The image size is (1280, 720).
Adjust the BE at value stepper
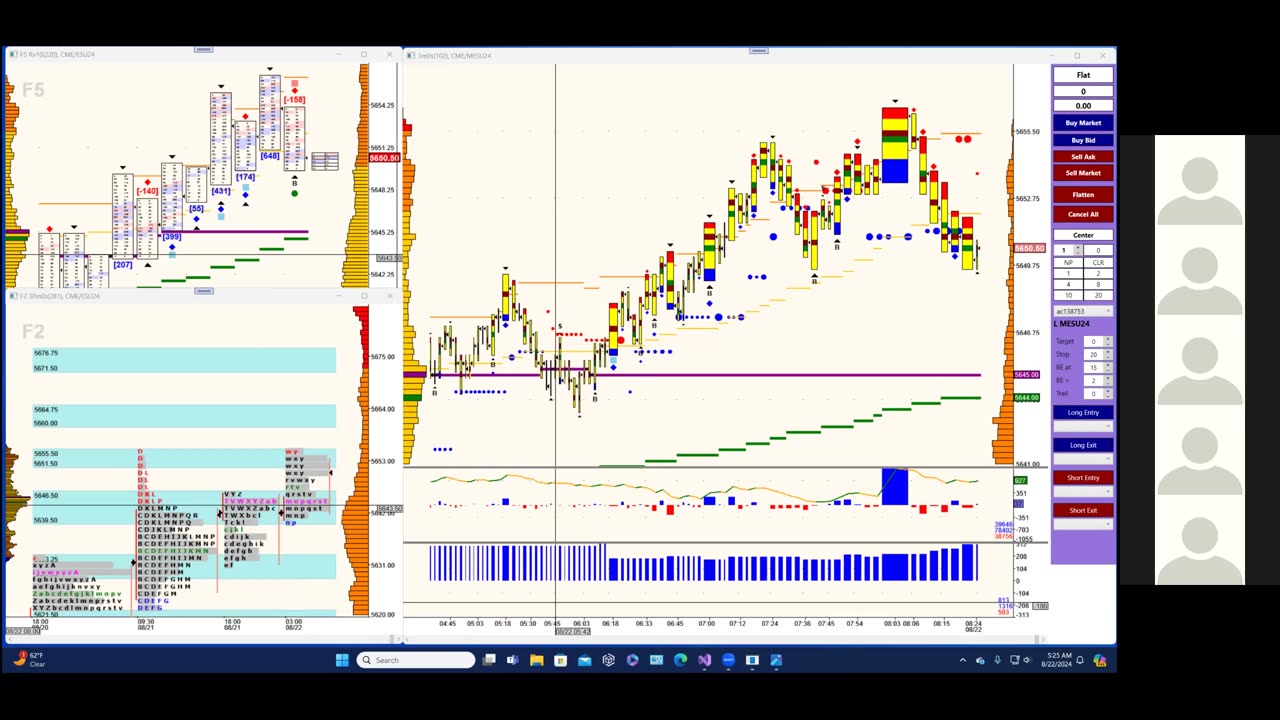[x=1108, y=367]
